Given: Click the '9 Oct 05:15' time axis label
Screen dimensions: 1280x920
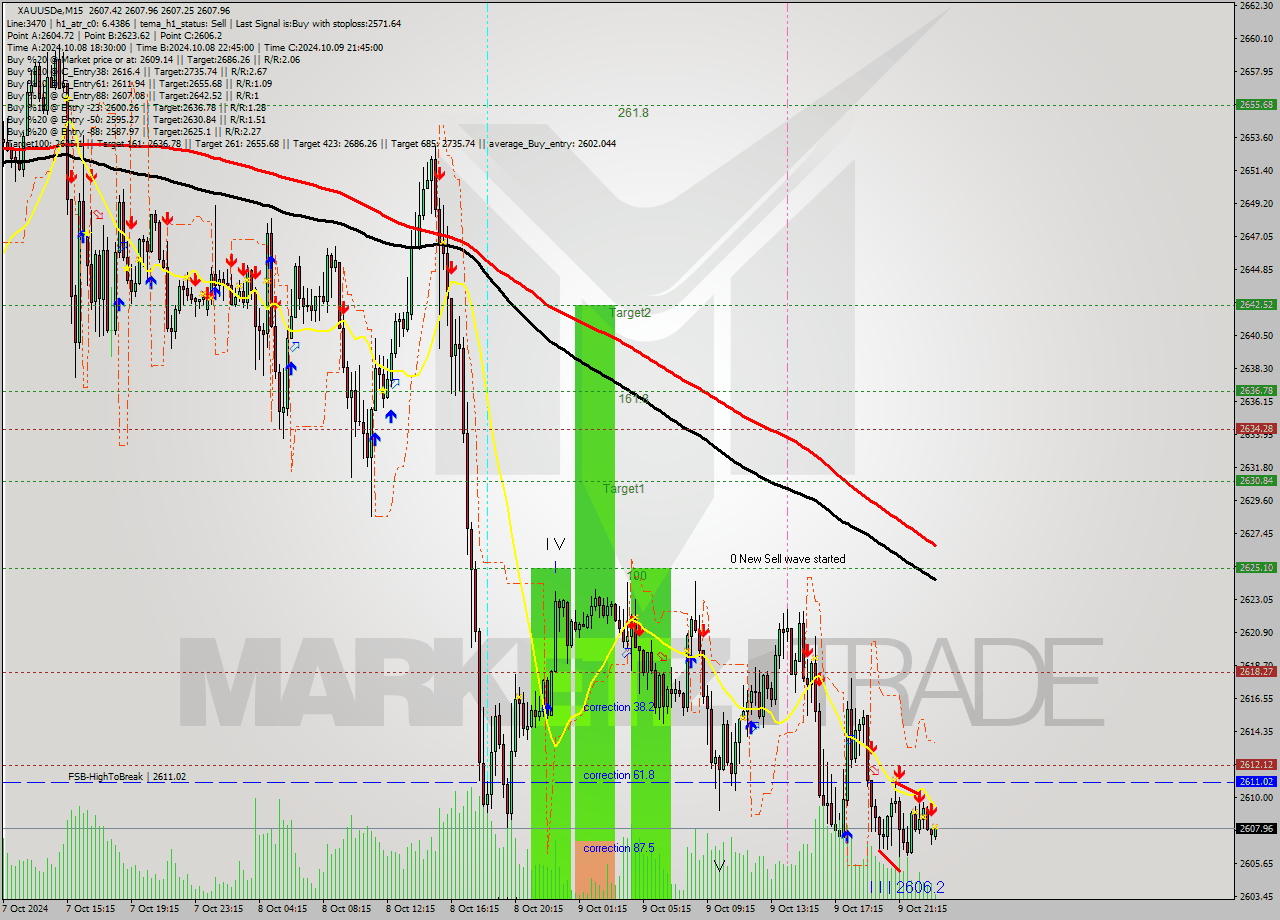Looking at the screenshot, I should click(x=666, y=910).
